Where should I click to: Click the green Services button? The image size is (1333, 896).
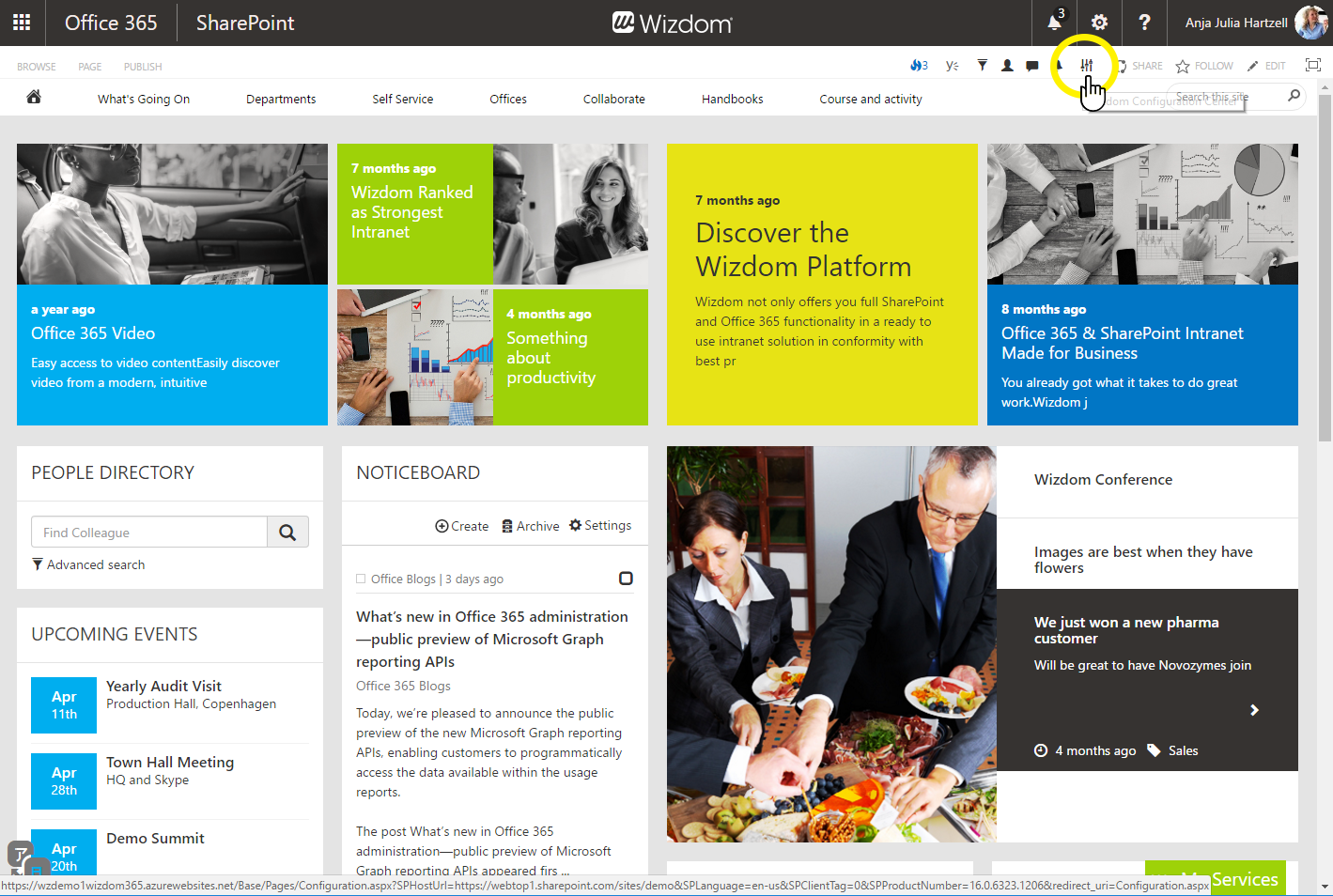[x=1216, y=878]
